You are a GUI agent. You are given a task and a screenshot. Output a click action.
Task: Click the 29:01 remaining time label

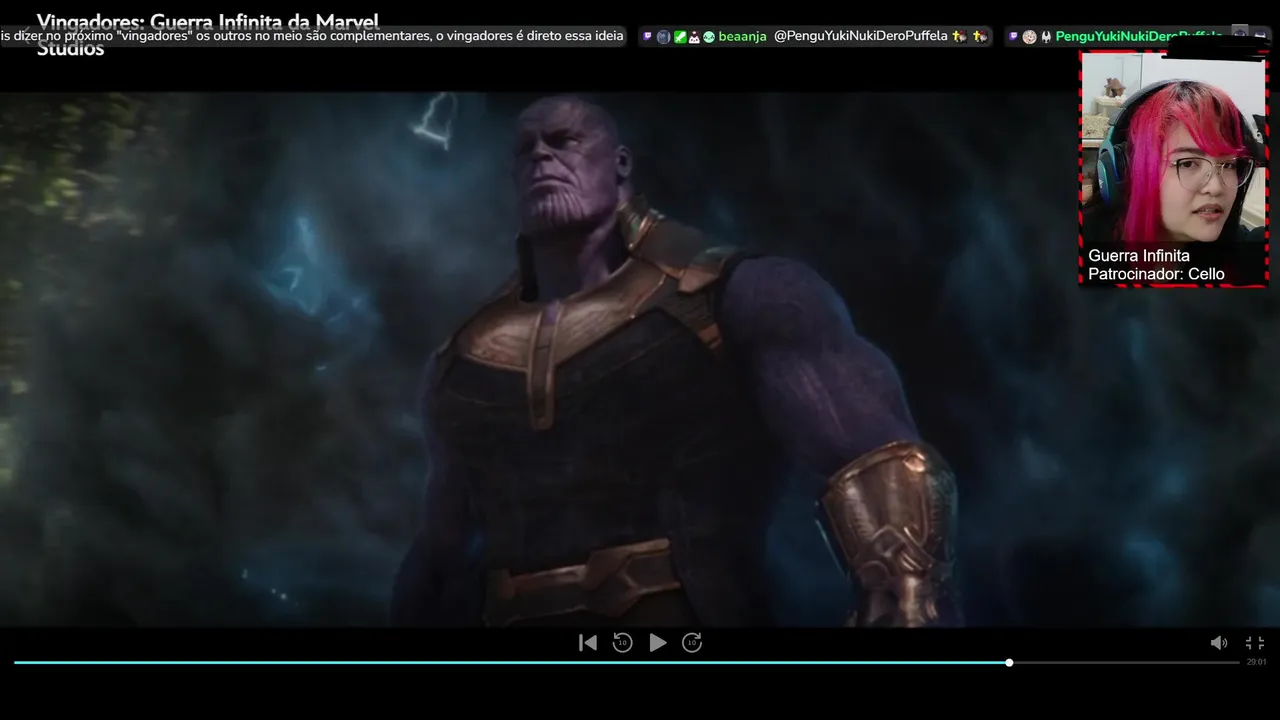click(x=1256, y=662)
